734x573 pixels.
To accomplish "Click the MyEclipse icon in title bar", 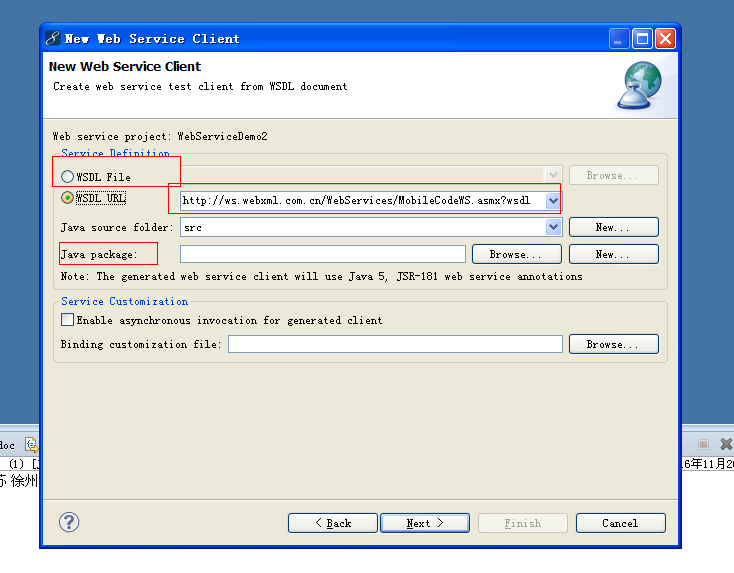I will pyautogui.click(x=53, y=38).
